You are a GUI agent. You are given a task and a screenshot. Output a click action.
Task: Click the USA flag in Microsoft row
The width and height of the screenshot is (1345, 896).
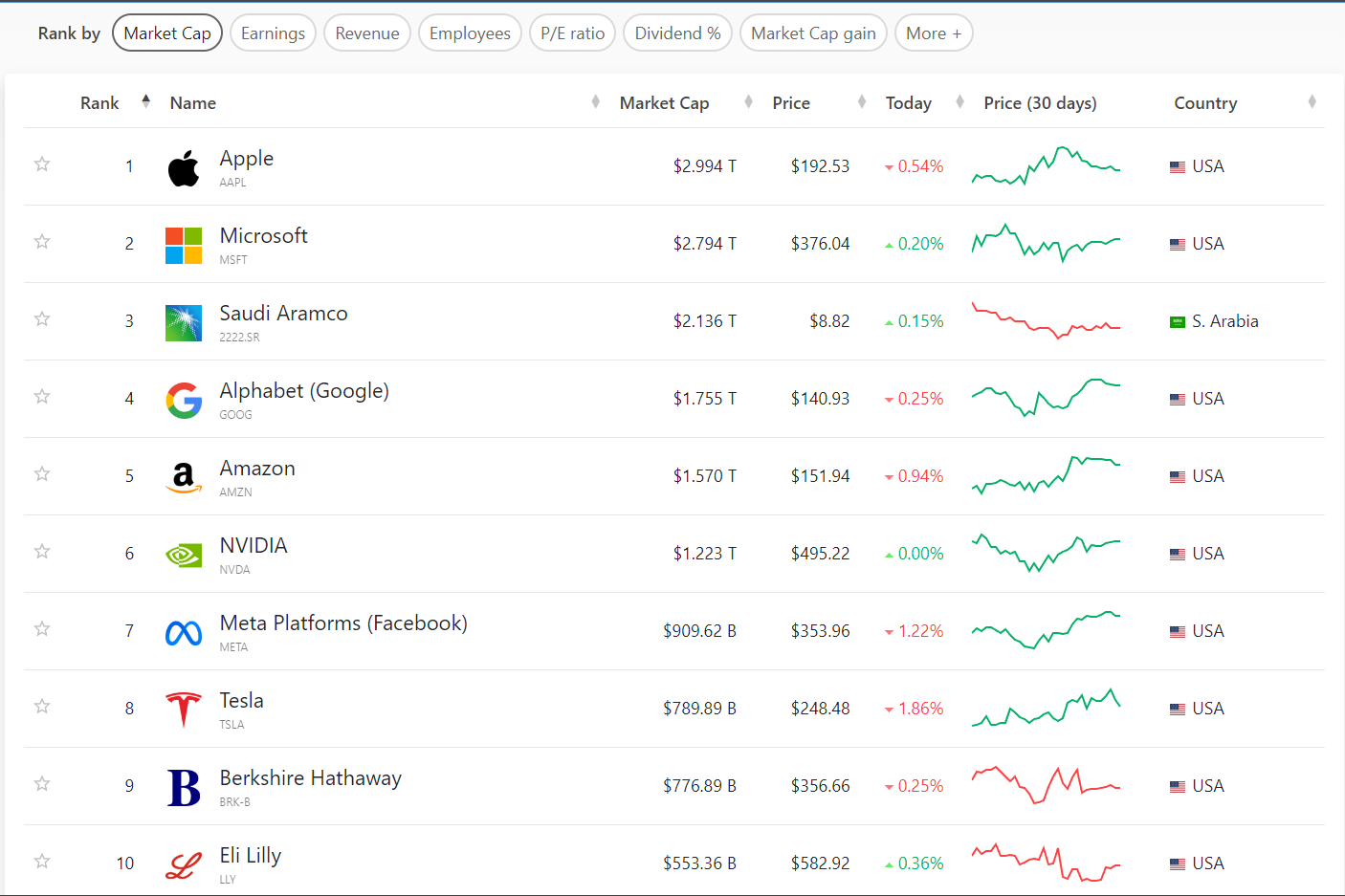pyautogui.click(x=1178, y=245)
